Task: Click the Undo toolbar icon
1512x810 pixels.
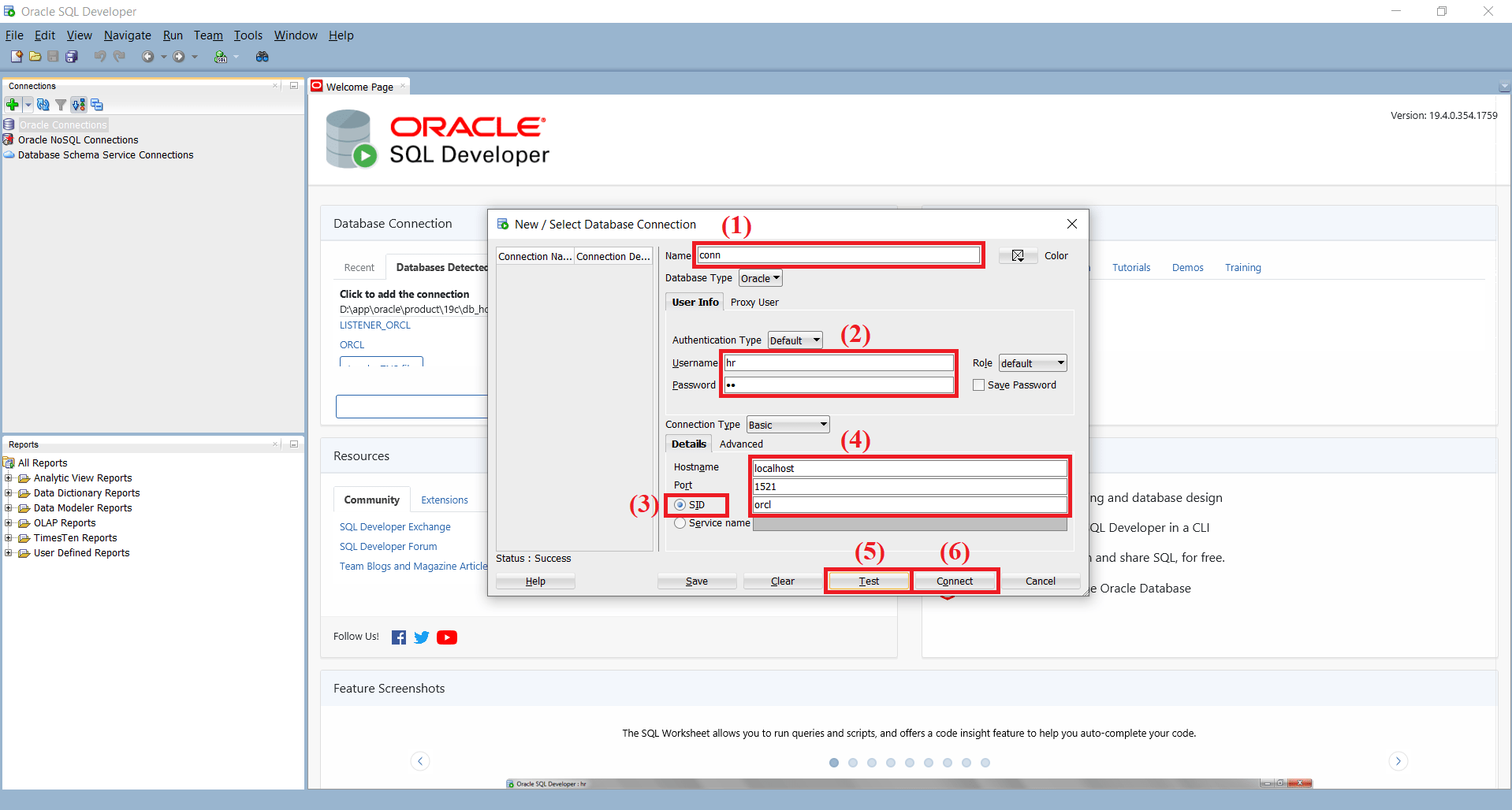Action: [100, 57]
